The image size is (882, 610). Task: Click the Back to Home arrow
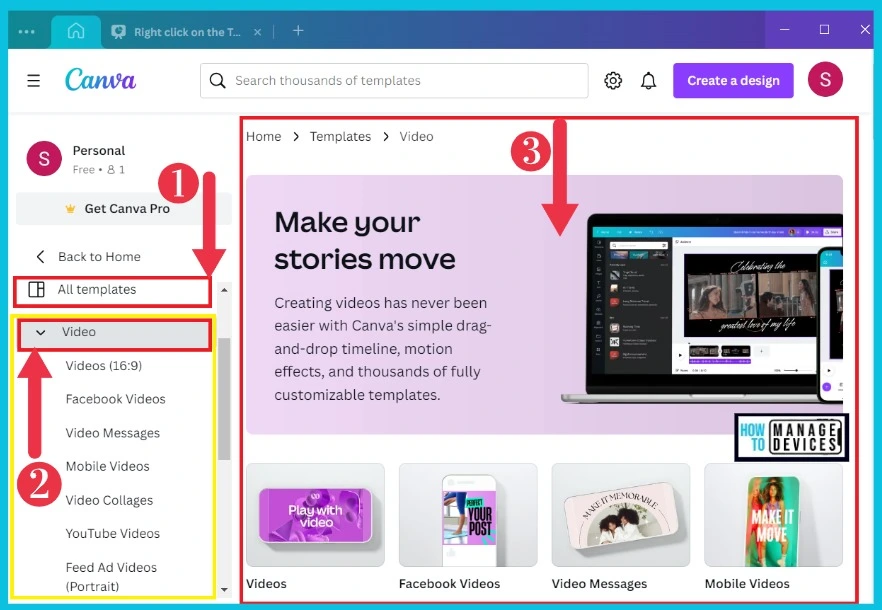pyautogui.click(x=40, y=257)
